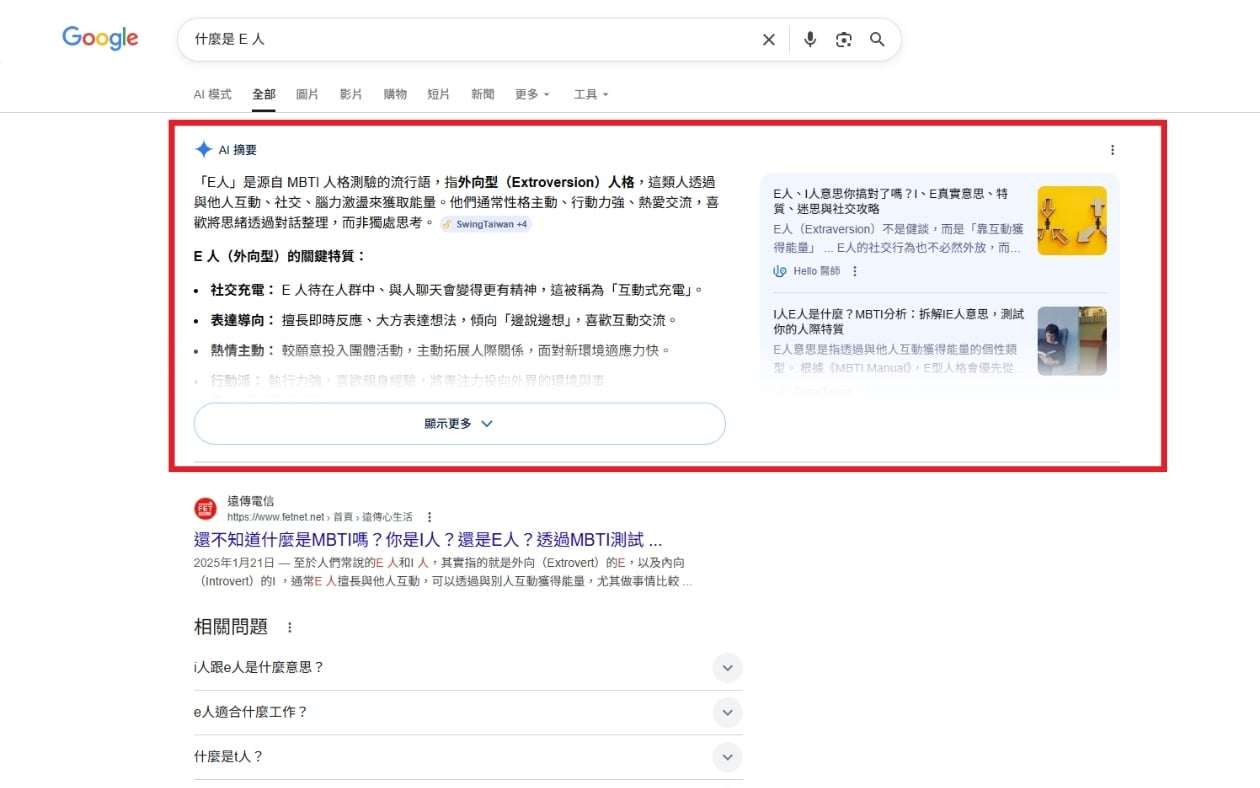
Task: Switch to the 圖片 search tab
Action: click(x=307, y=93)
